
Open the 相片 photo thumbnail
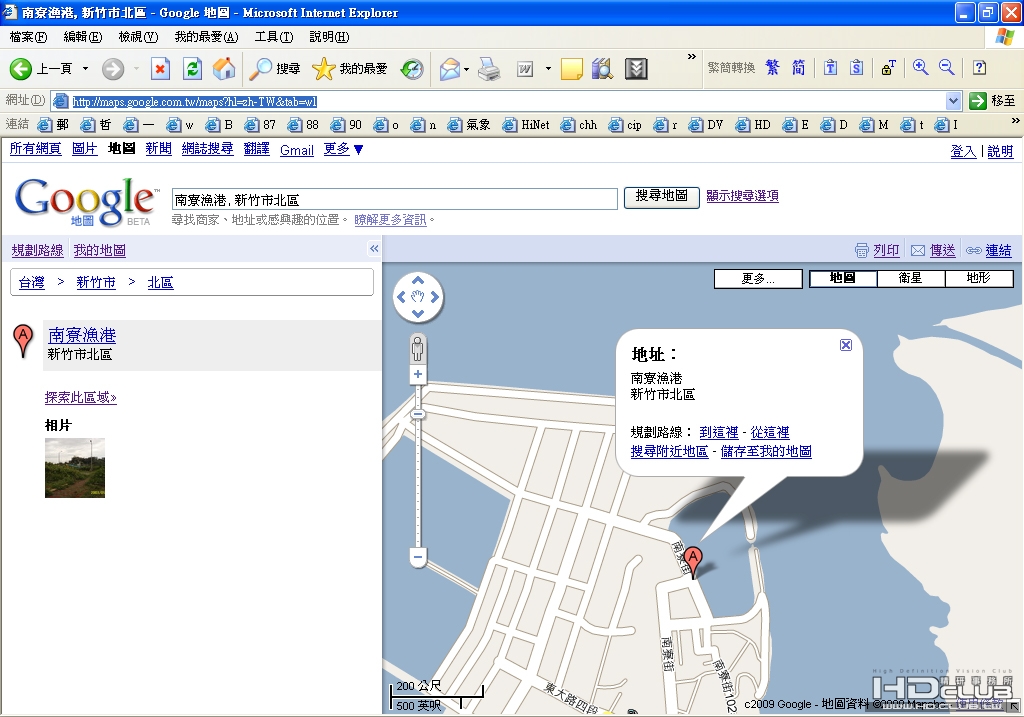75,468
